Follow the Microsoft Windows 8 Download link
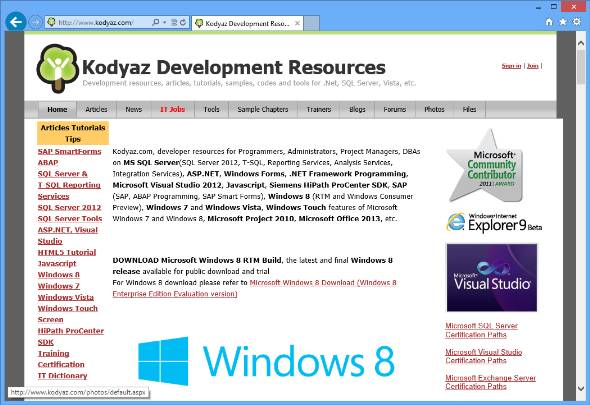Screen dimensions: 590x405 pyautogui.click(x=254, y=288)
